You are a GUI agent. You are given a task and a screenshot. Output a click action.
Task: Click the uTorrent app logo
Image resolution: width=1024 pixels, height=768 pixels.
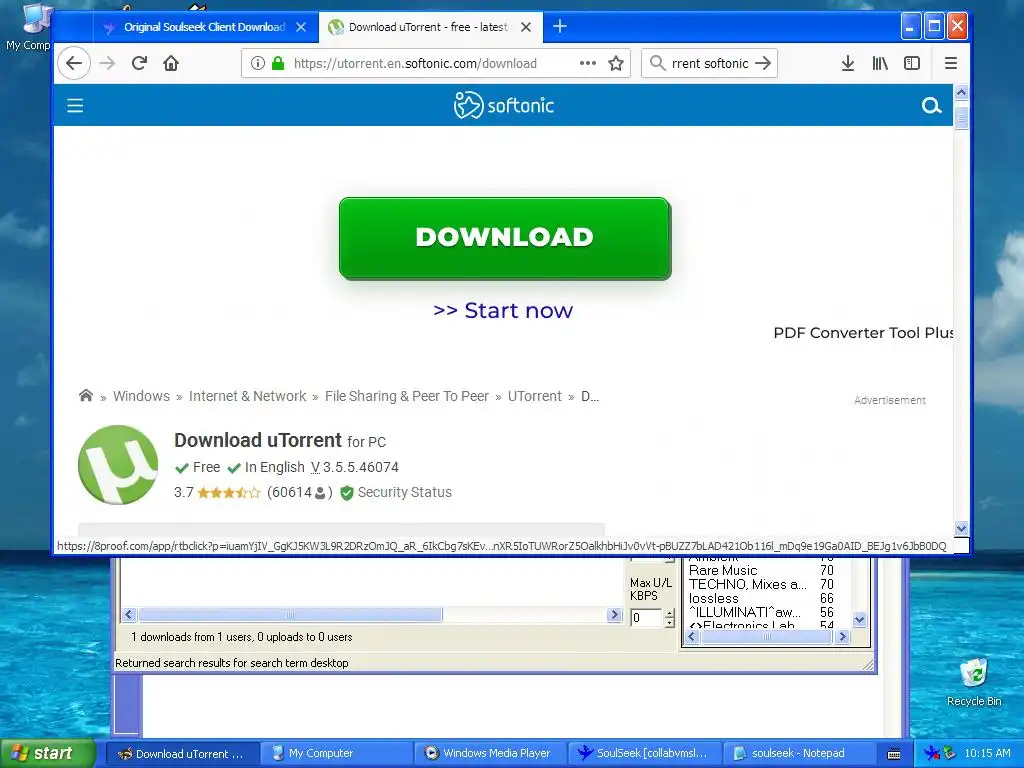(118, 465)
